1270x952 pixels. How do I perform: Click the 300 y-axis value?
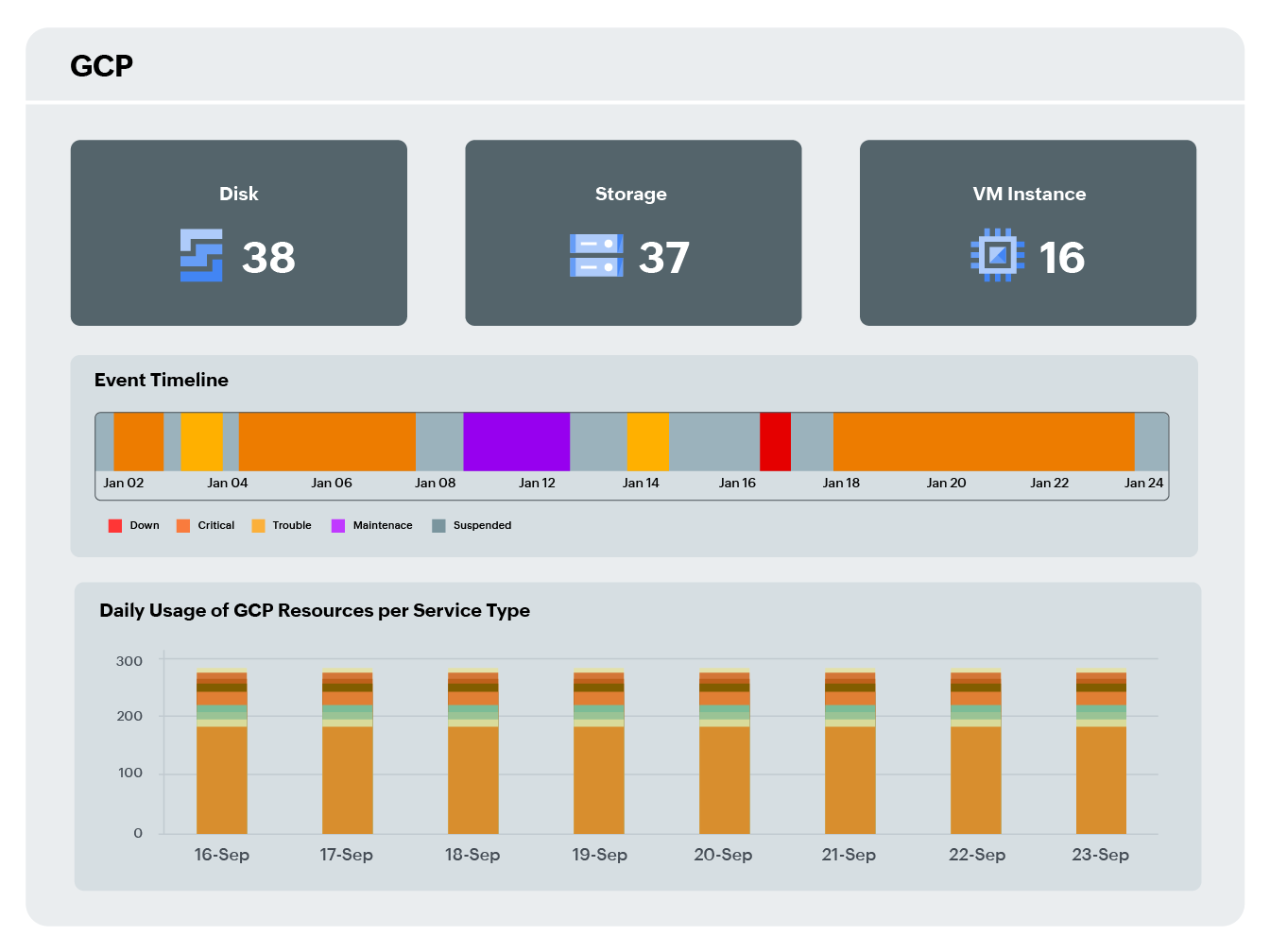pos(129,661)
